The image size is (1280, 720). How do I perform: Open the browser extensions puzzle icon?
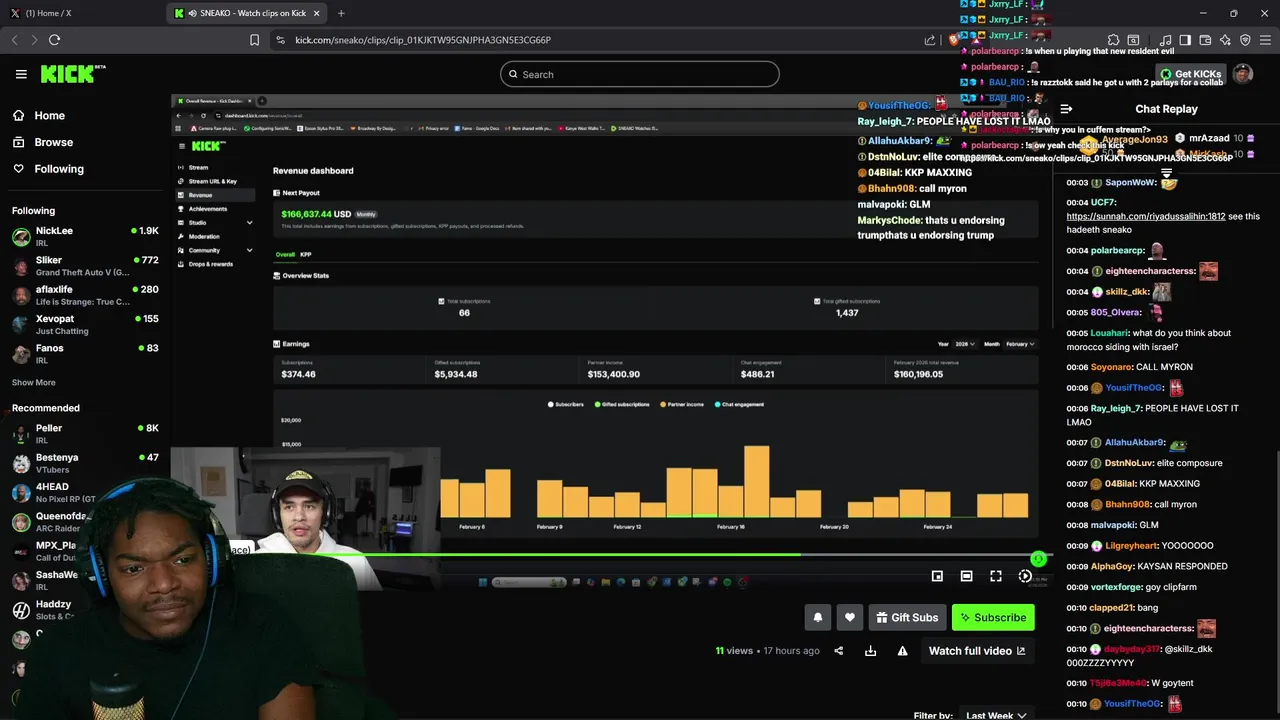click(1113, 40)
